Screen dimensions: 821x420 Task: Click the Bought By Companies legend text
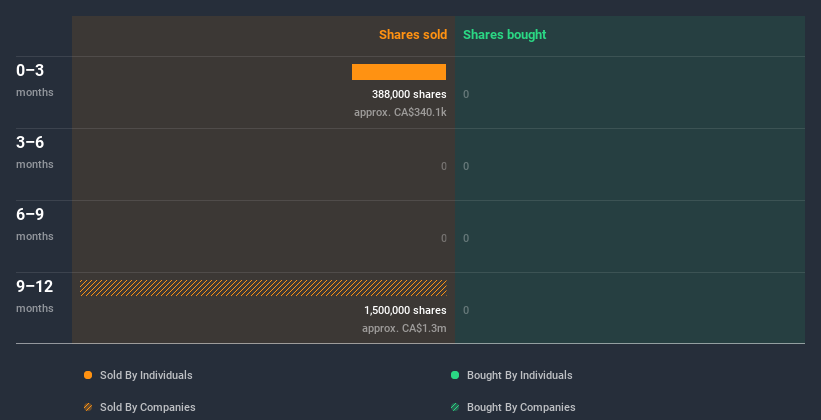(521, 407)
